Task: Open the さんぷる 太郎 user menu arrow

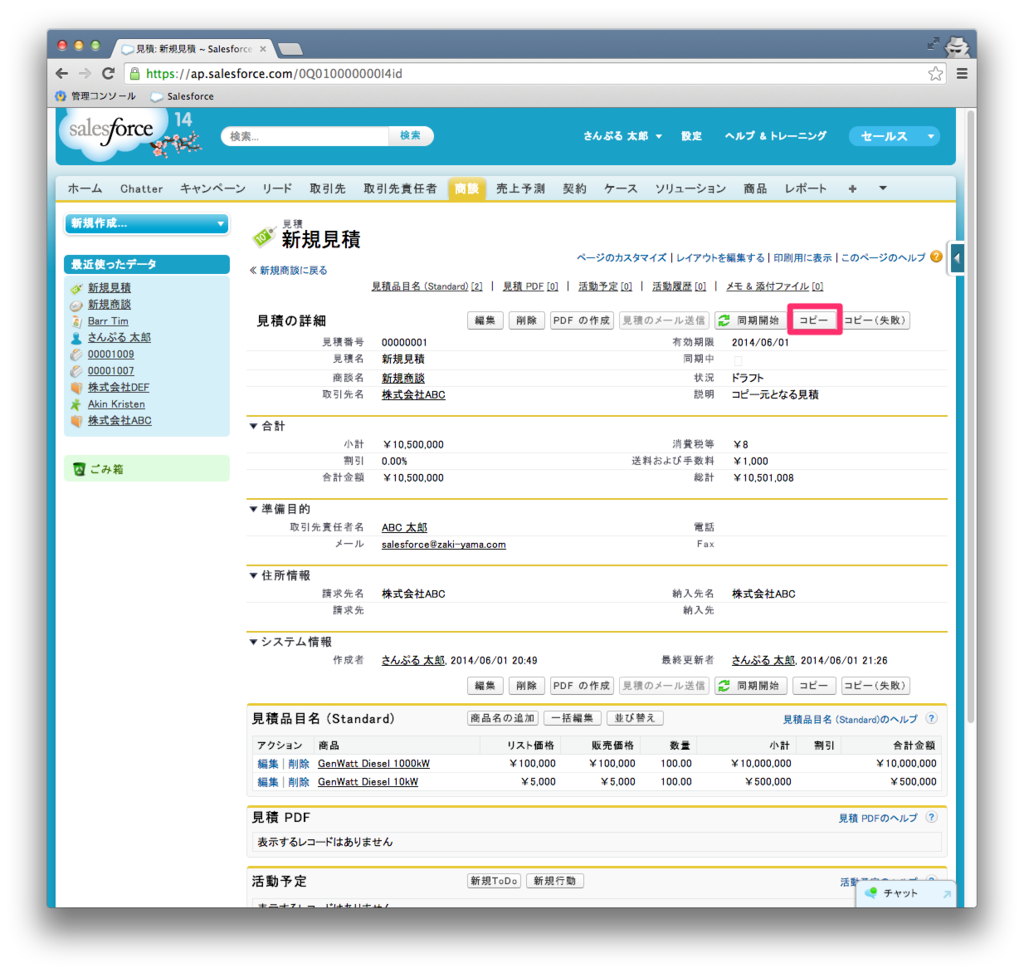Action: point(659,136)
